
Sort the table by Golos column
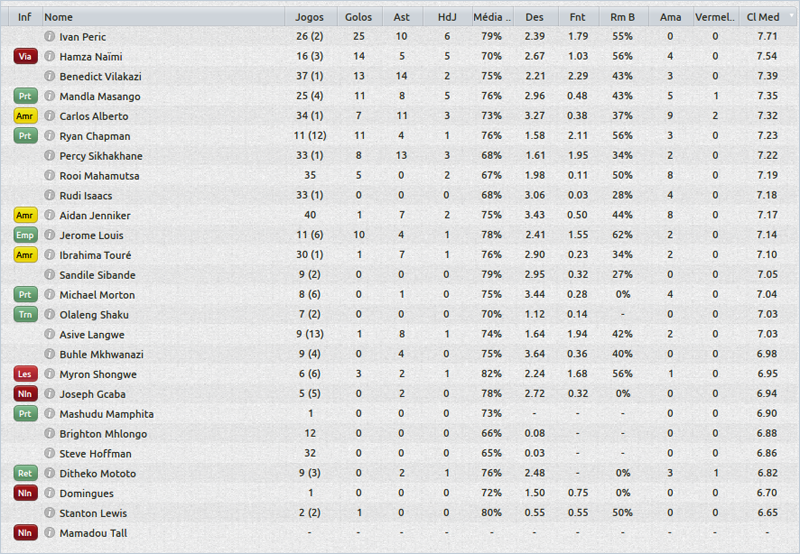358,17
